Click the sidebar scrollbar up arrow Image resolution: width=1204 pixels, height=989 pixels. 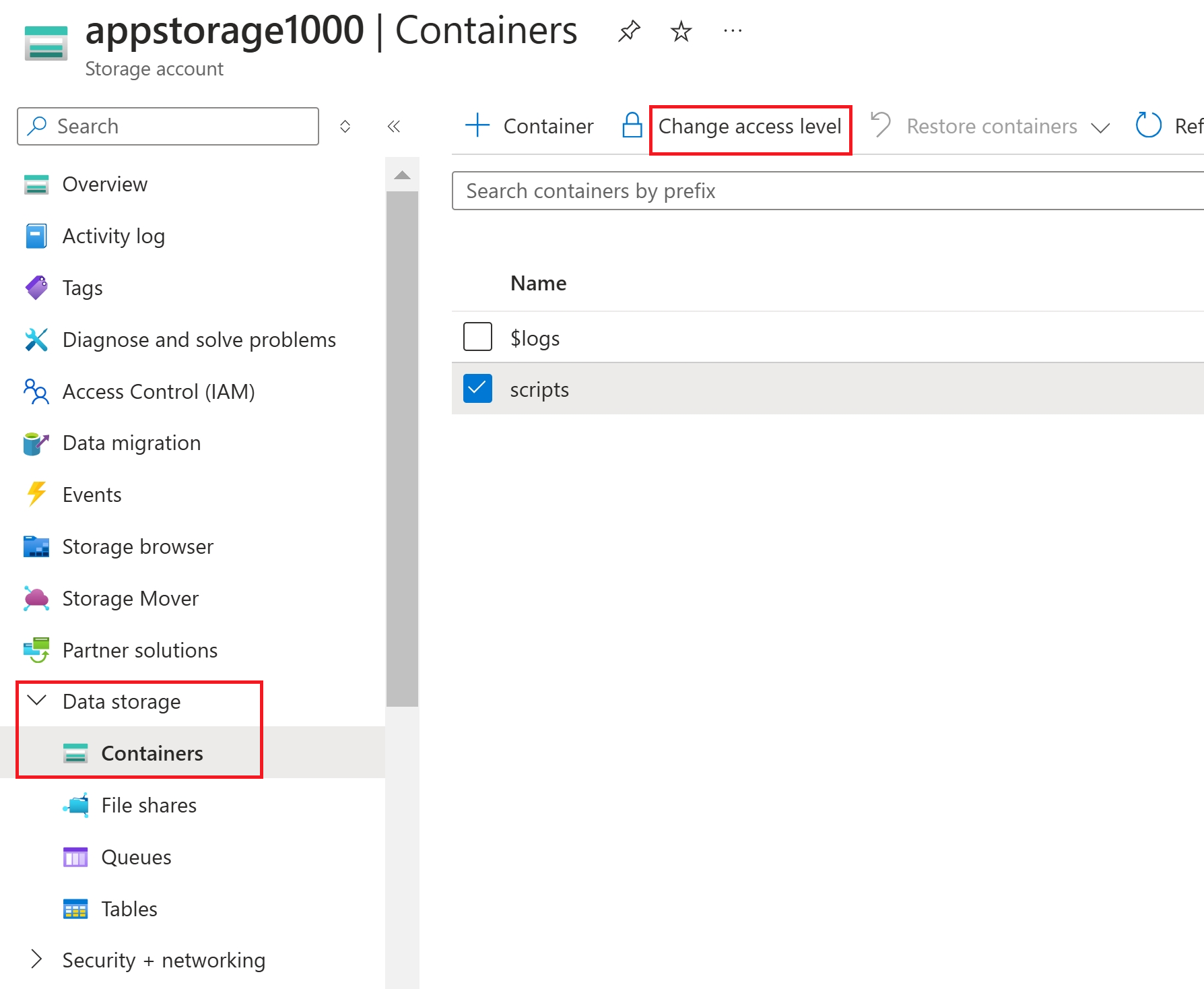point(403,175)
